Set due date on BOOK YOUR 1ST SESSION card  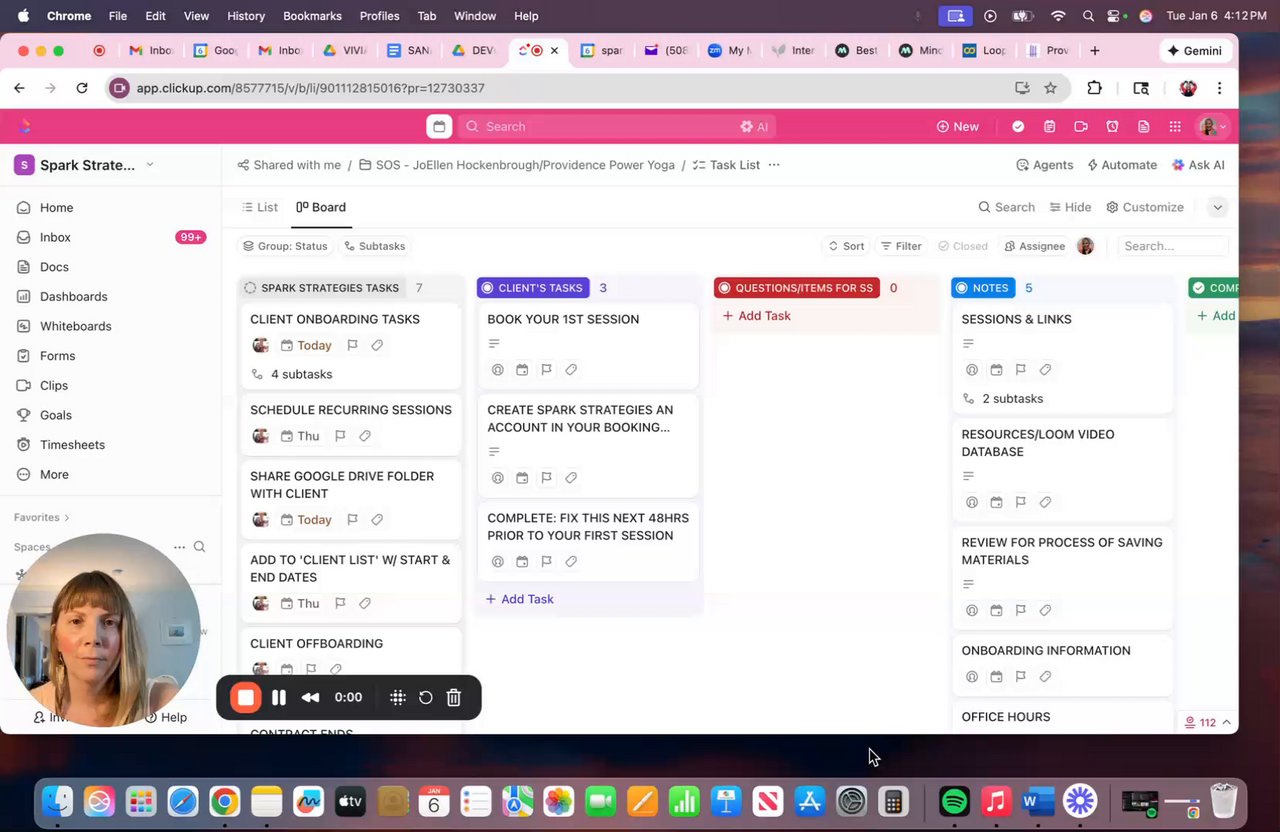522,369
